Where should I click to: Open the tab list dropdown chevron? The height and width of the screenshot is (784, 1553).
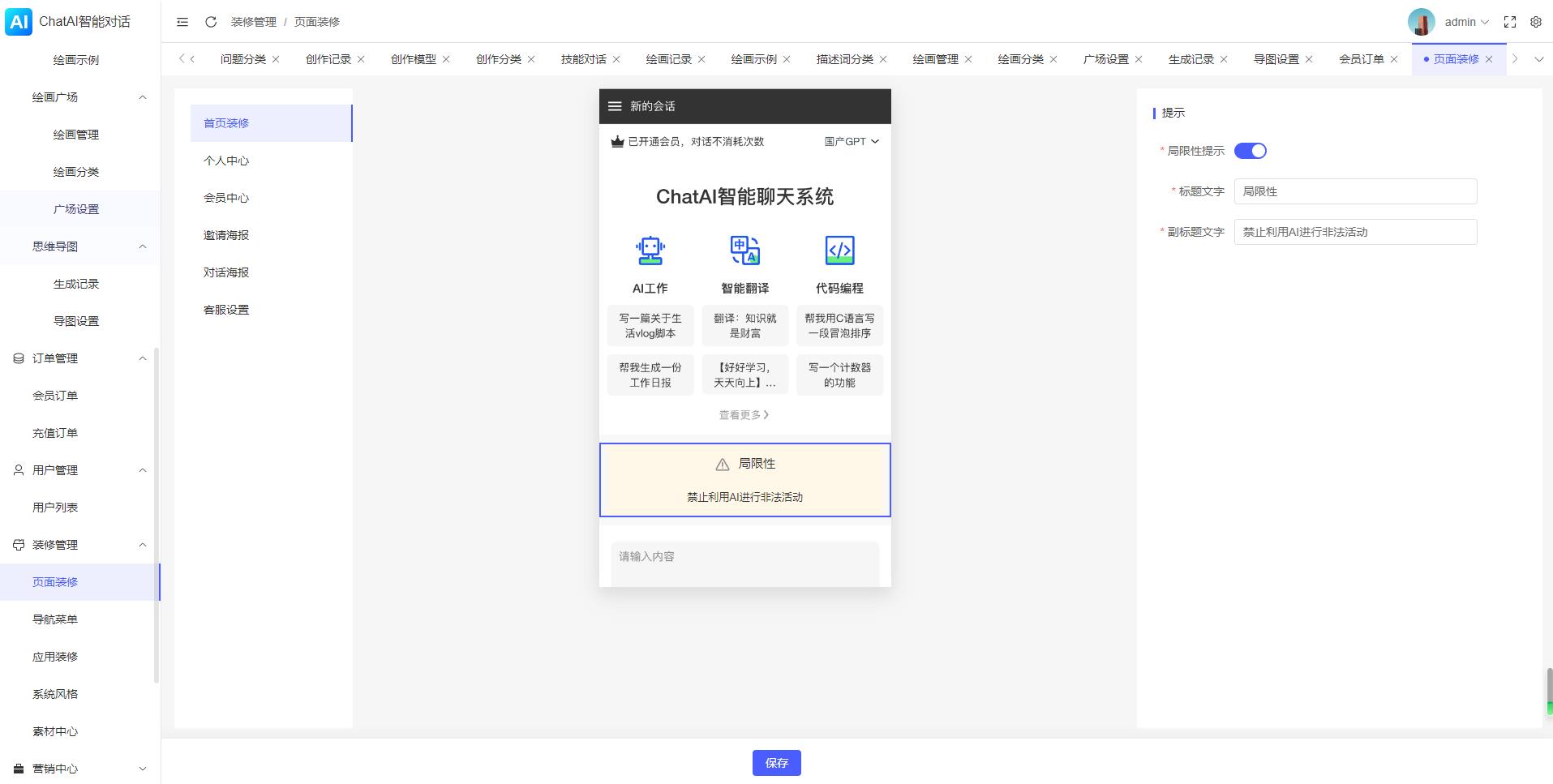click(x=1538, y=59)
